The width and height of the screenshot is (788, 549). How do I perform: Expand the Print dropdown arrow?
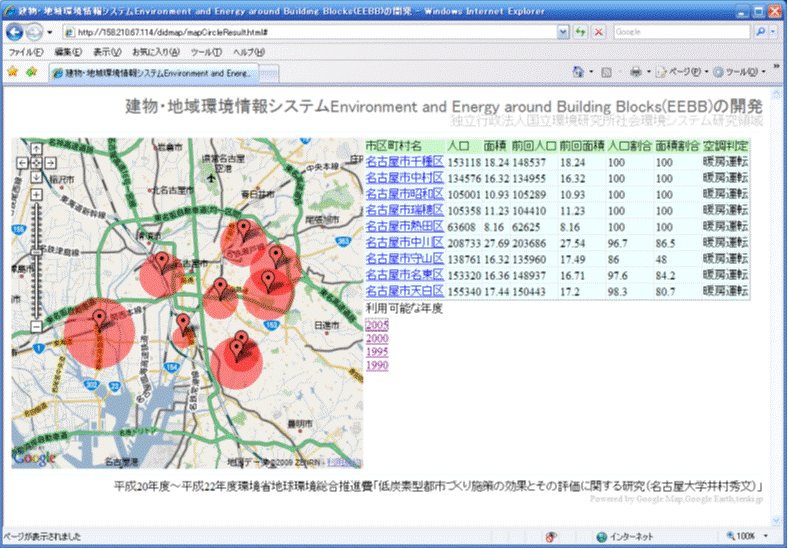point(648,72)
